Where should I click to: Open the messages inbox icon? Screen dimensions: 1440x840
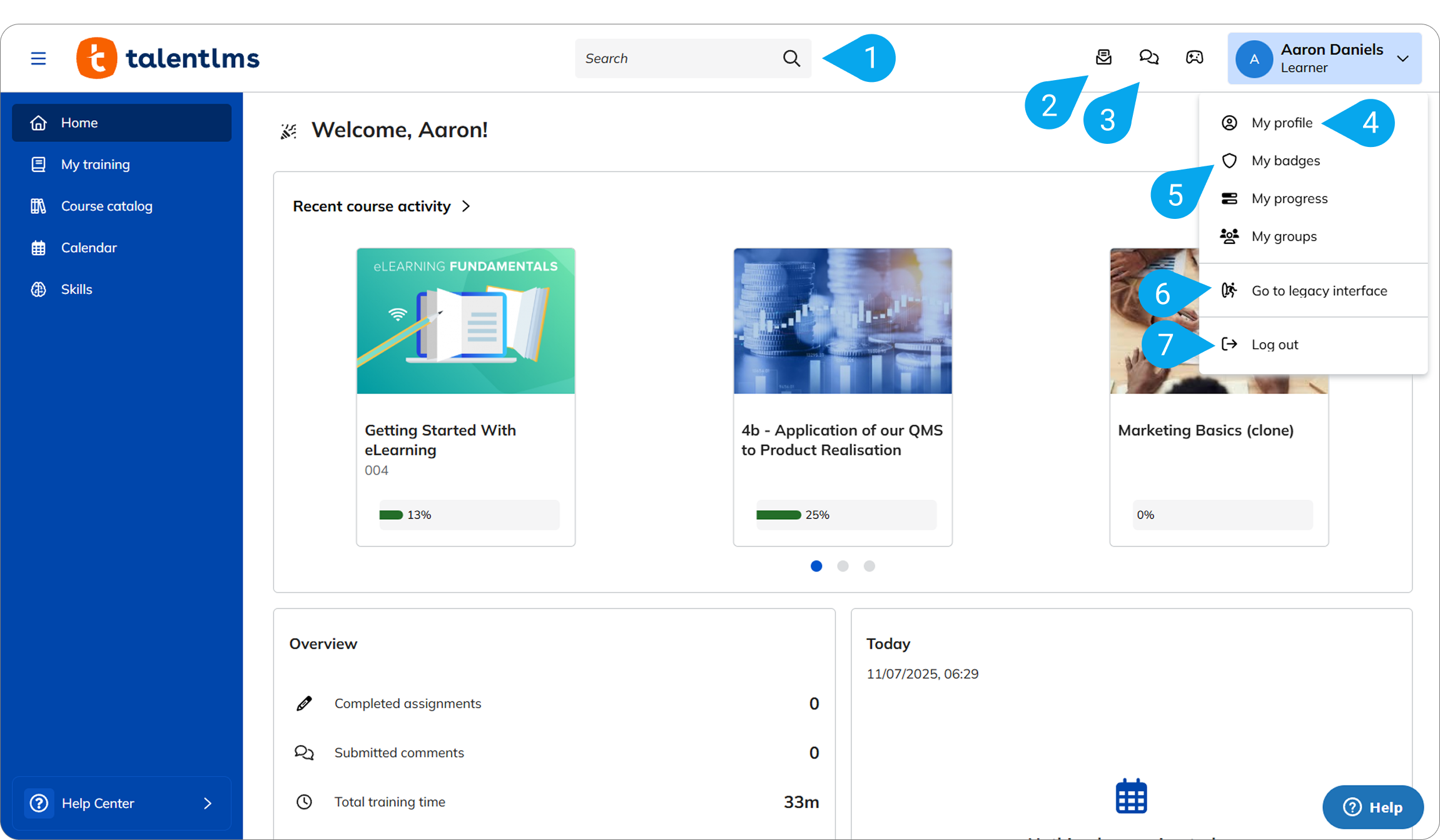(1103, 58)
